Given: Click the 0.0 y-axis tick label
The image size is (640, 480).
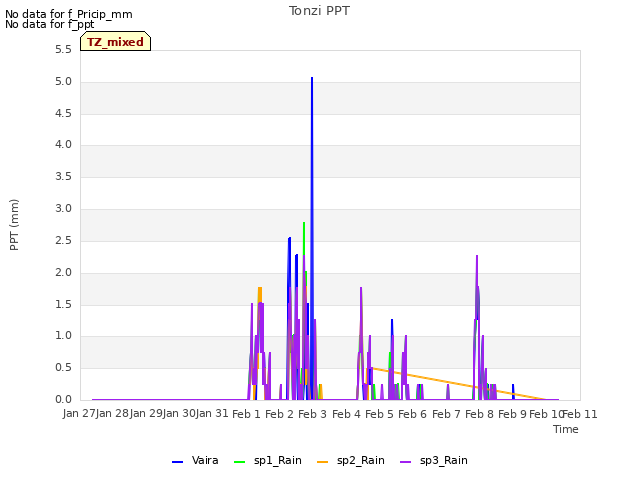Looking at the screenshot, I should pyautogui.click(x=63, y=400).
